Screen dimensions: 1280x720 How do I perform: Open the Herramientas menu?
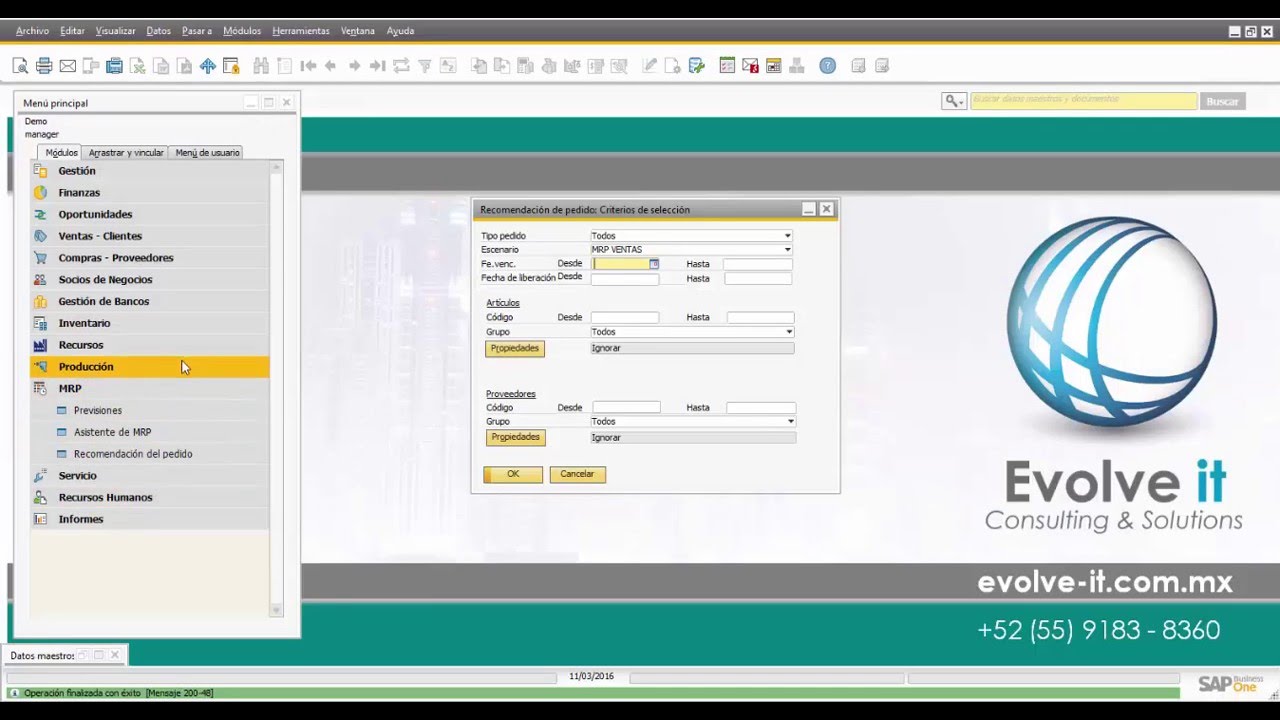coord(300,31)
